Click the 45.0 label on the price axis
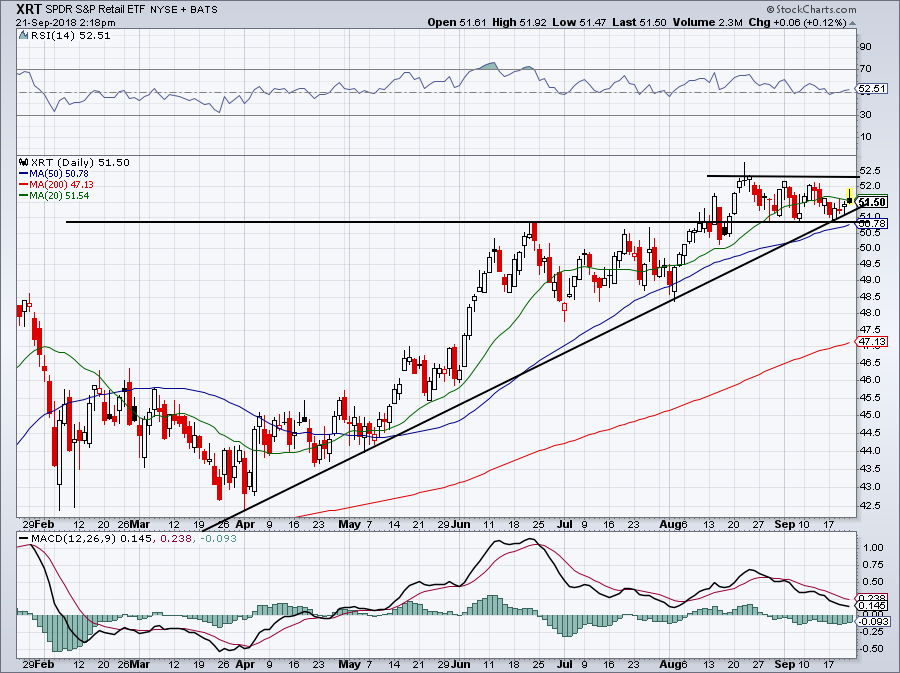The height and width of the screenshot is (673, 900). pyautogui.click(x=870, y=414)
